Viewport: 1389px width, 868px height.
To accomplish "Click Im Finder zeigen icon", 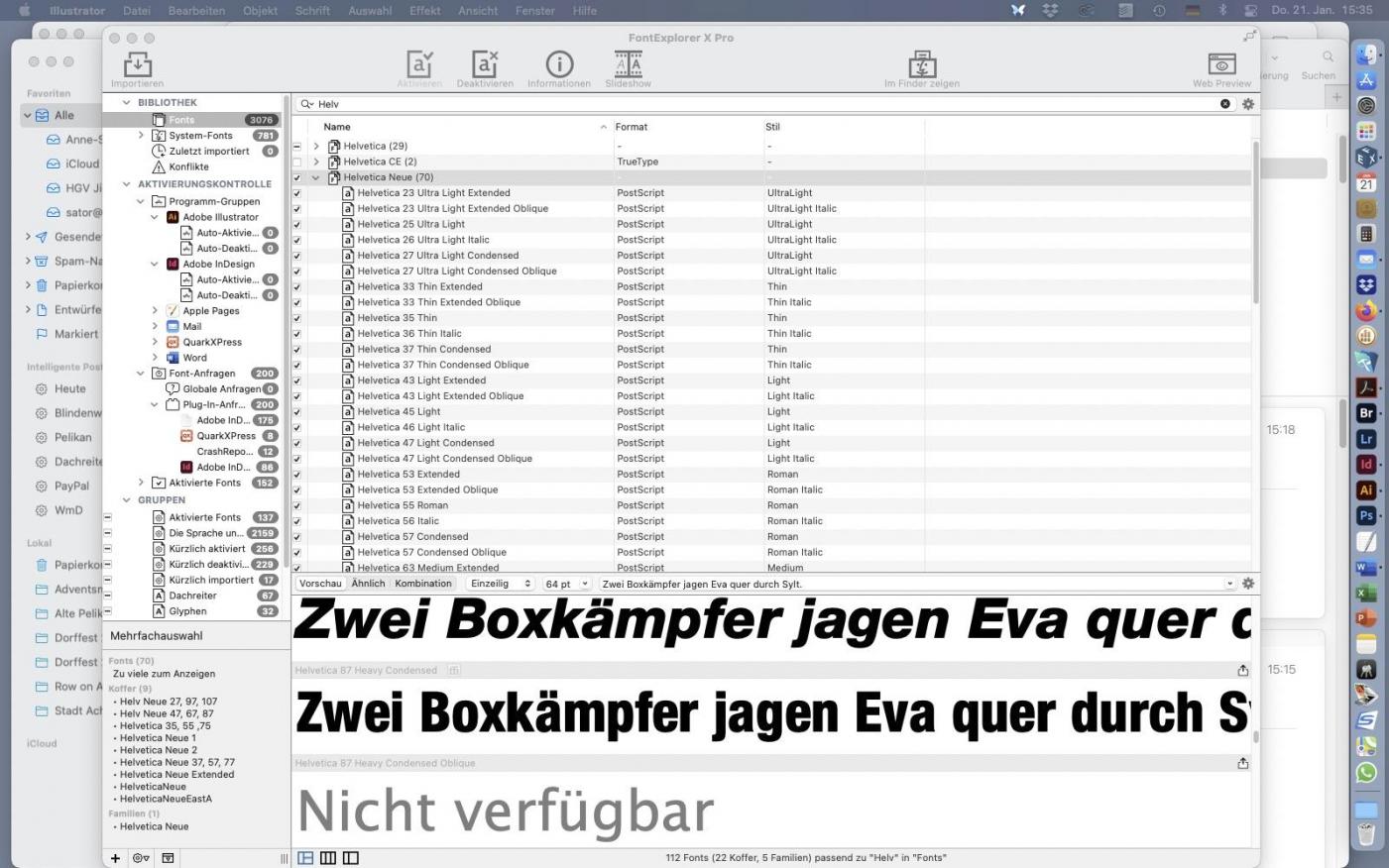I will click(x=922, y=65).
